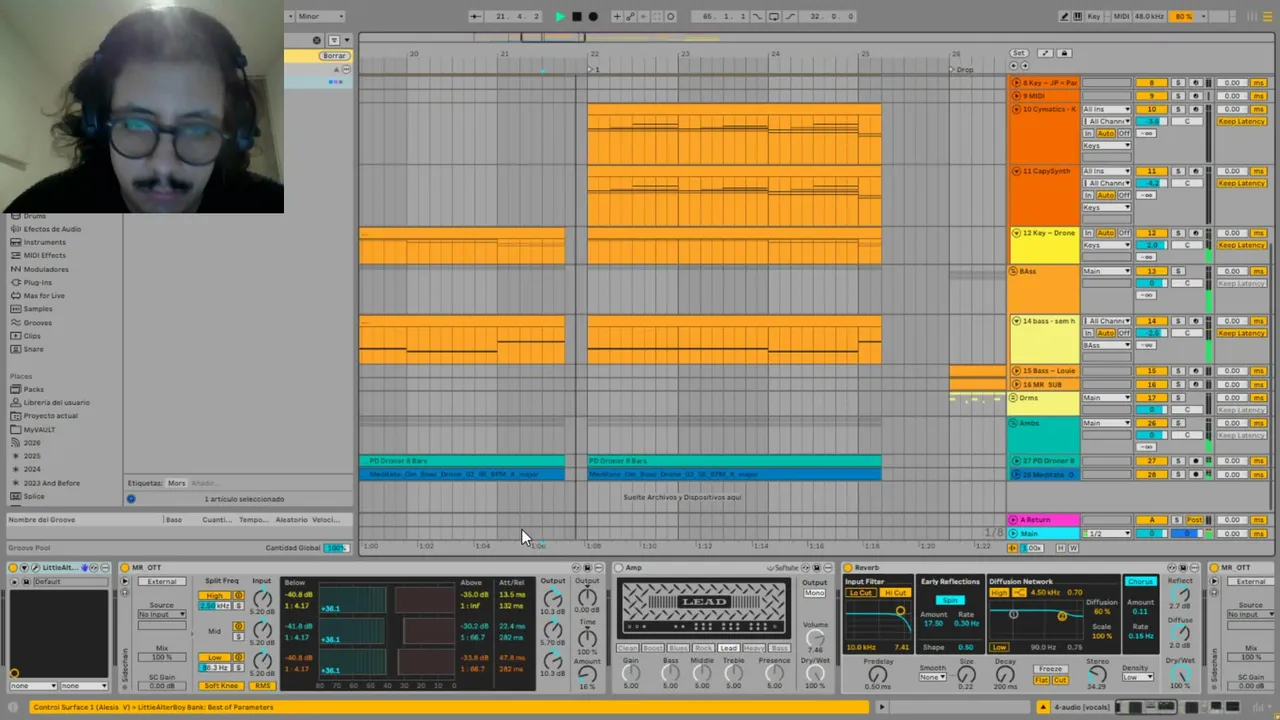Stop playback with the square stop button
The image size is (1280, 720).
577,16
